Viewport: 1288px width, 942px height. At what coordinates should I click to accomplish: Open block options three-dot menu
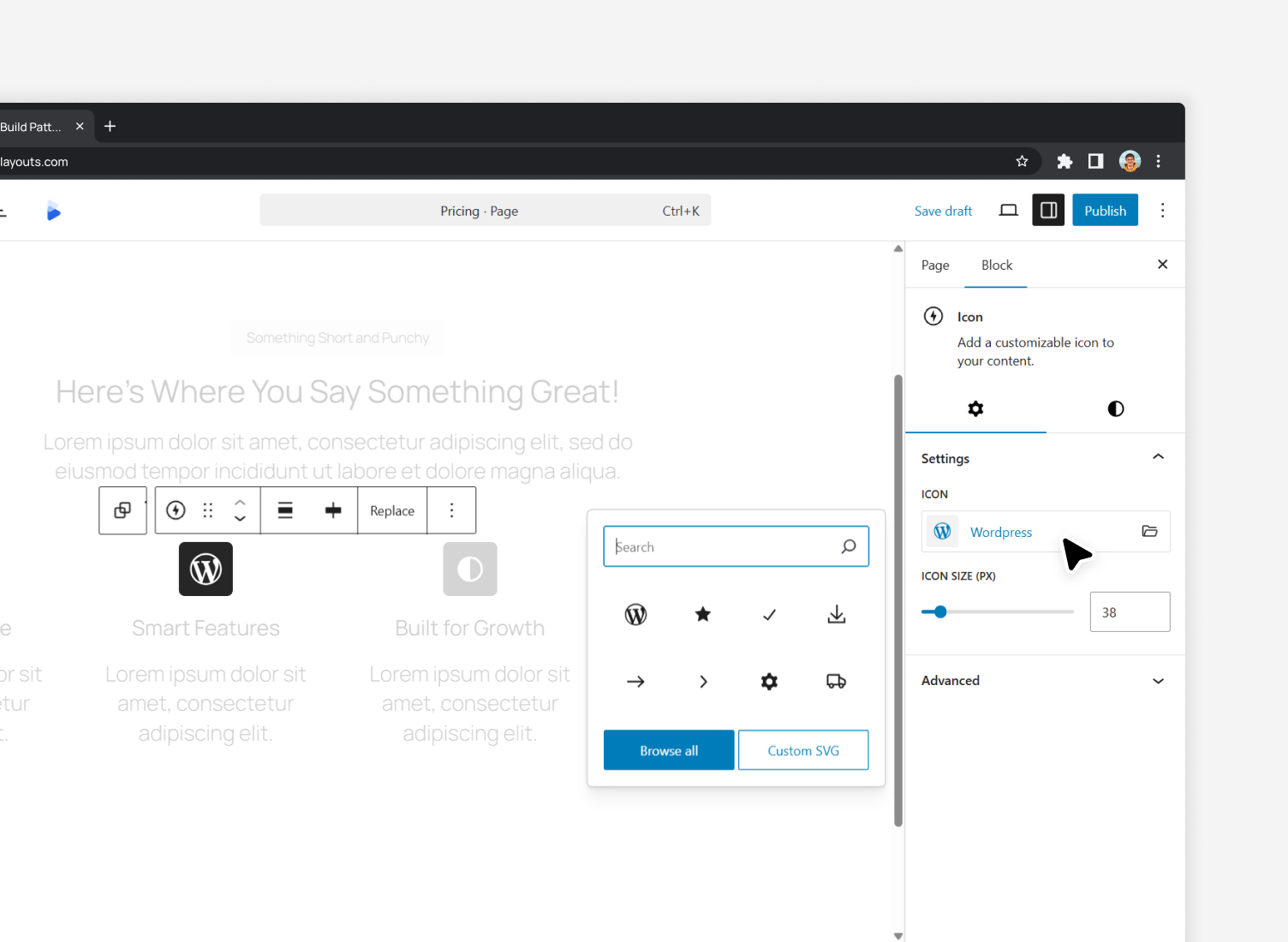(452, 510)
